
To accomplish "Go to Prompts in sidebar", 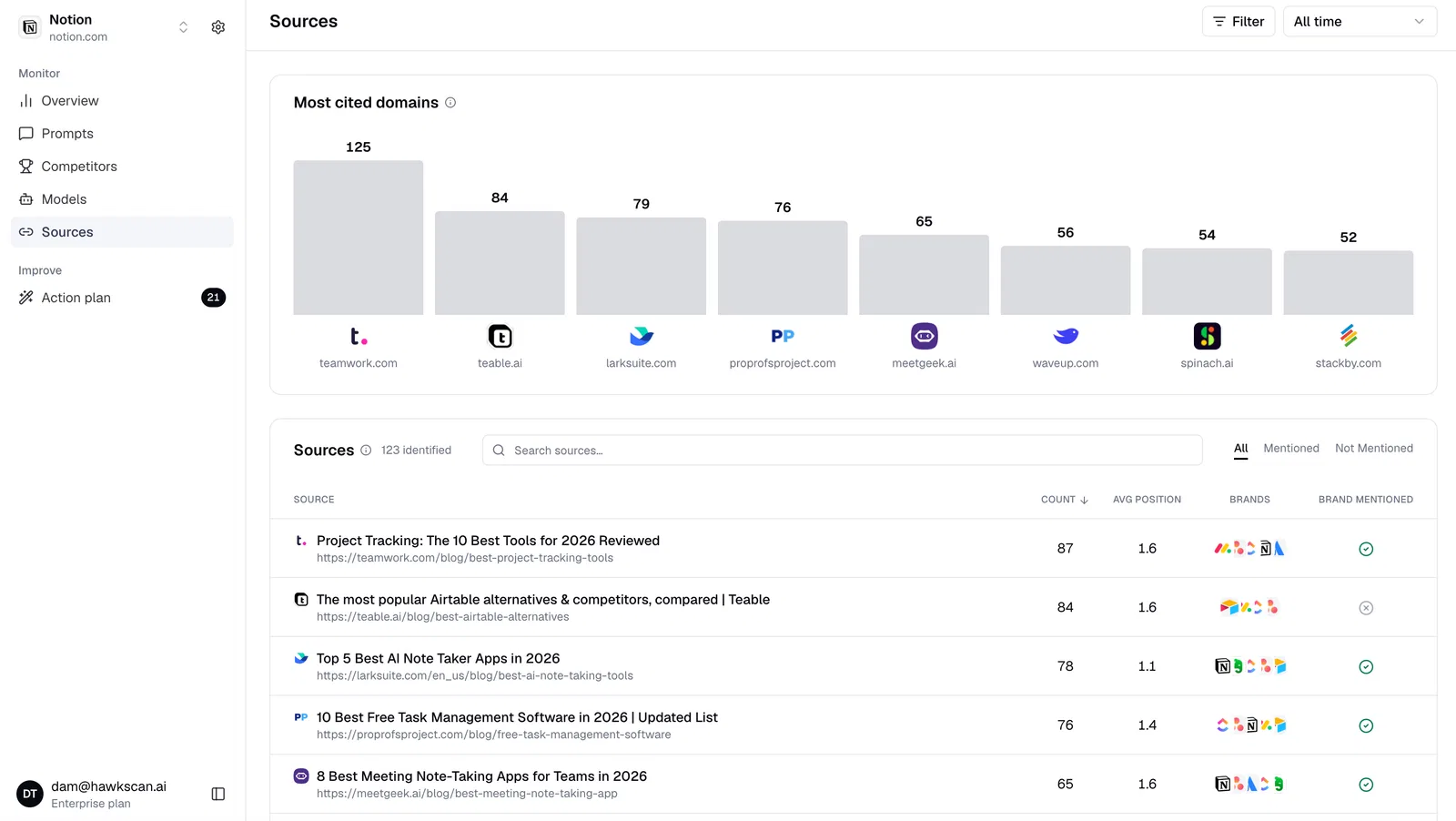I will pyautogui.click(x=122, y=134).
